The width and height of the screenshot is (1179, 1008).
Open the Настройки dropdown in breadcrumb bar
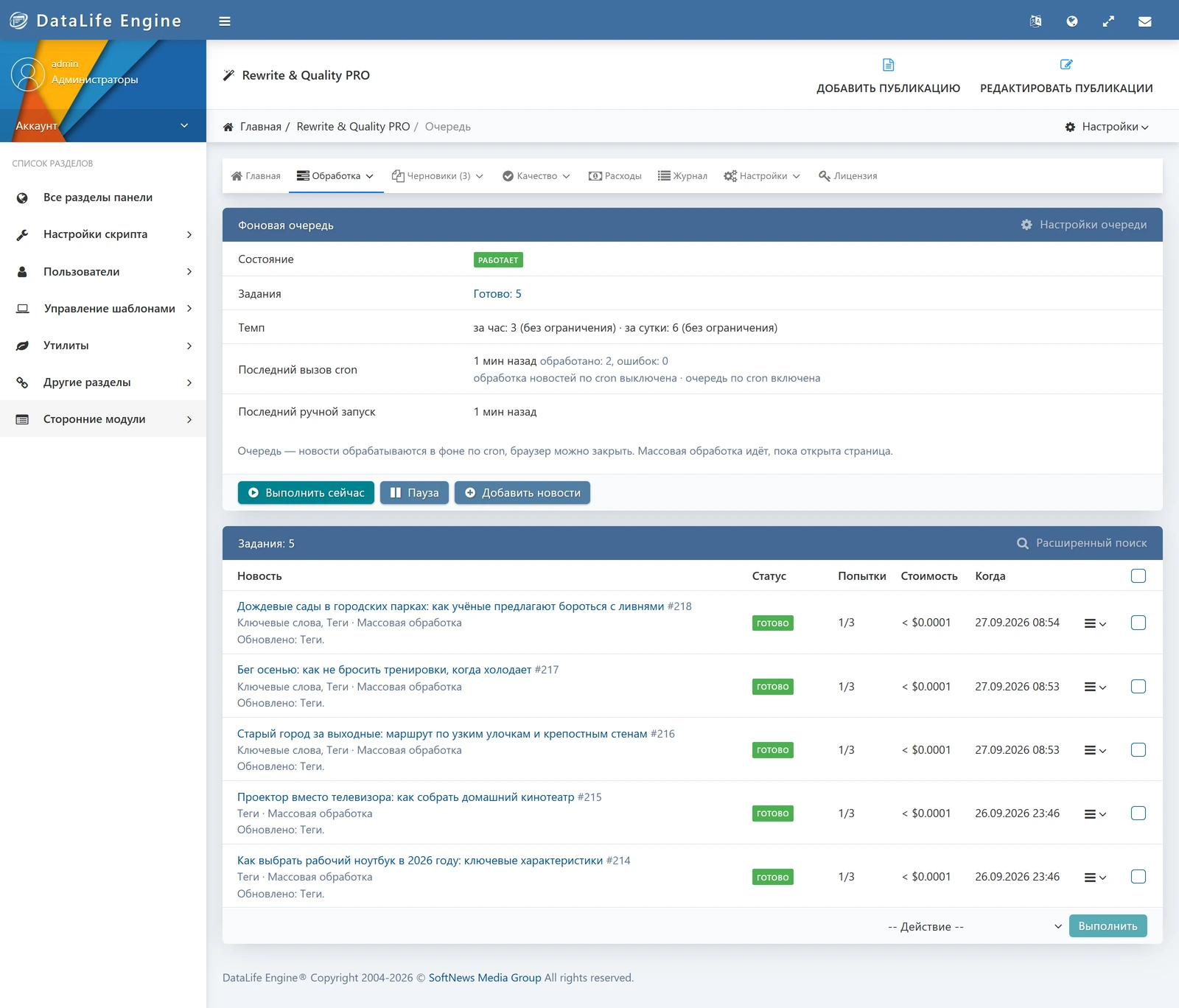1107,127
